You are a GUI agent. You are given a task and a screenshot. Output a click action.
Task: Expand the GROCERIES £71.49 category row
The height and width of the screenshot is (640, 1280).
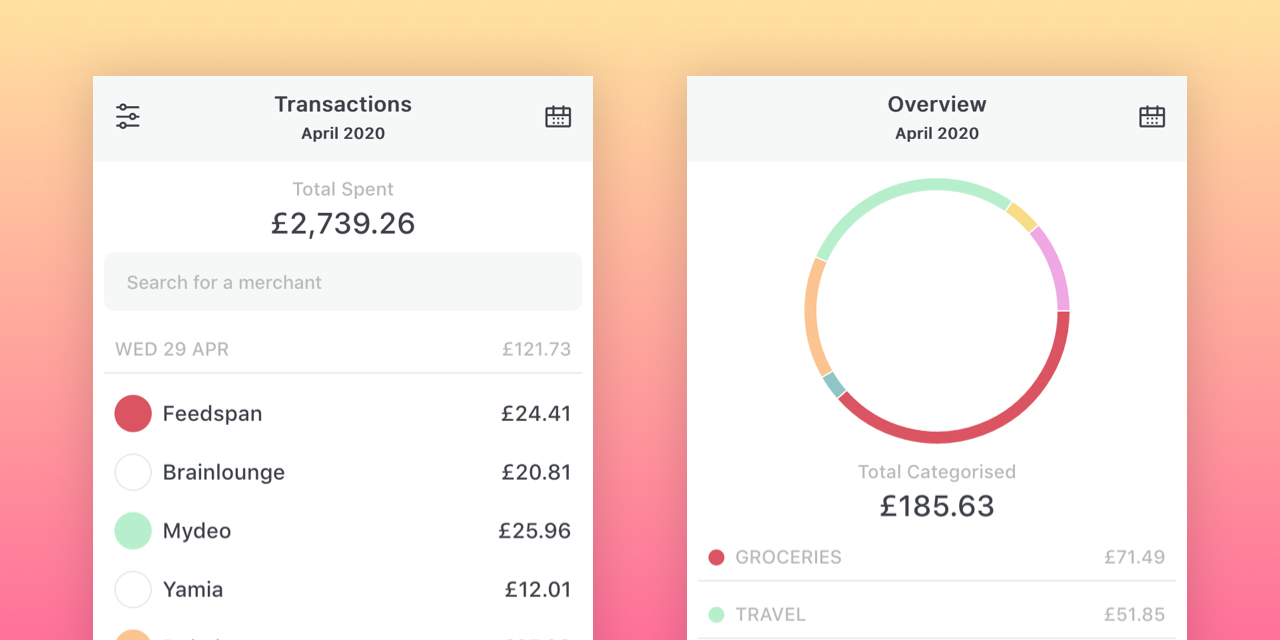tap(936, 558)
